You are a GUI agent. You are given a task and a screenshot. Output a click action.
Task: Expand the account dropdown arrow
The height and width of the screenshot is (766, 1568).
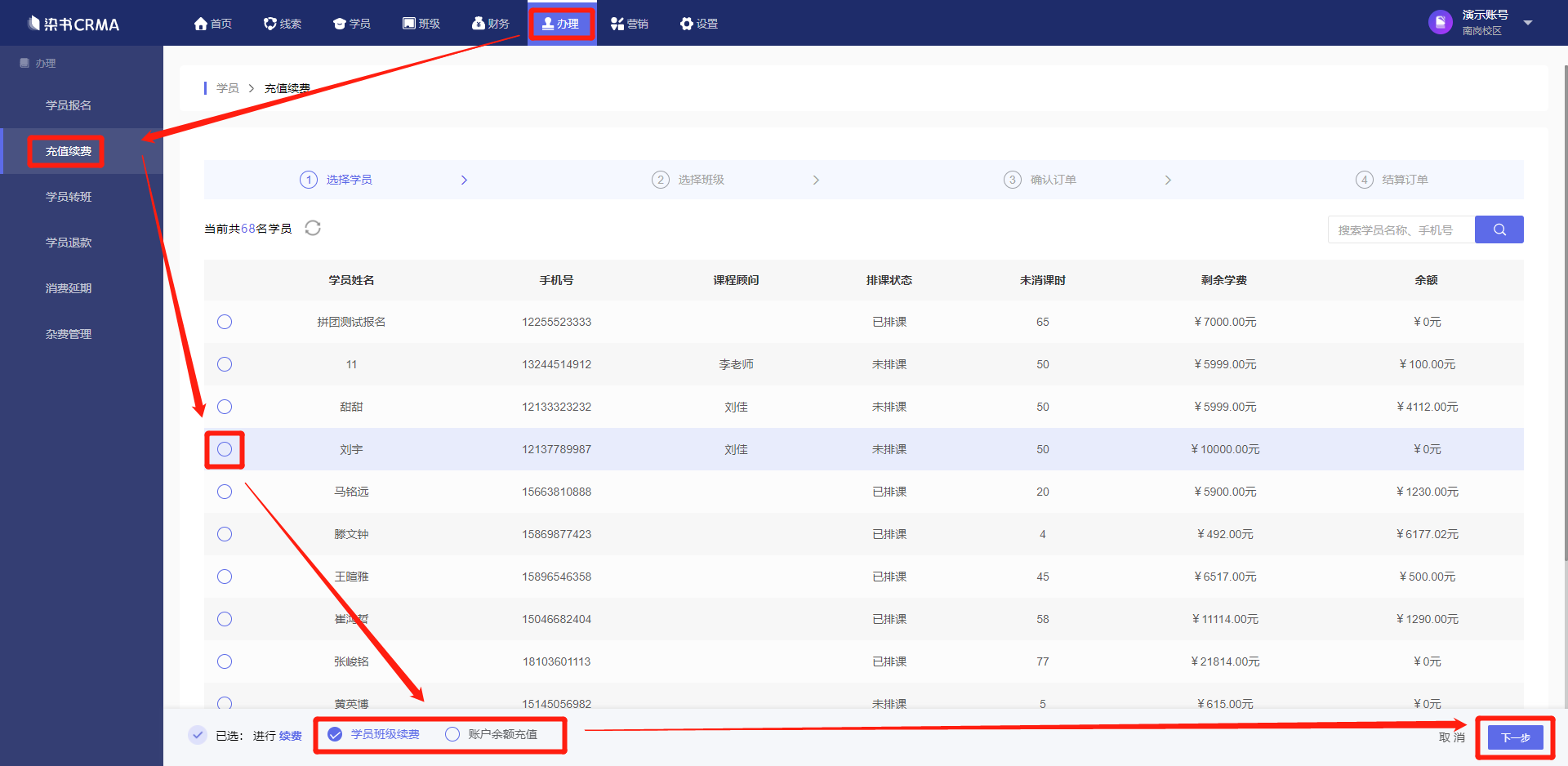tap(1528, 23)
